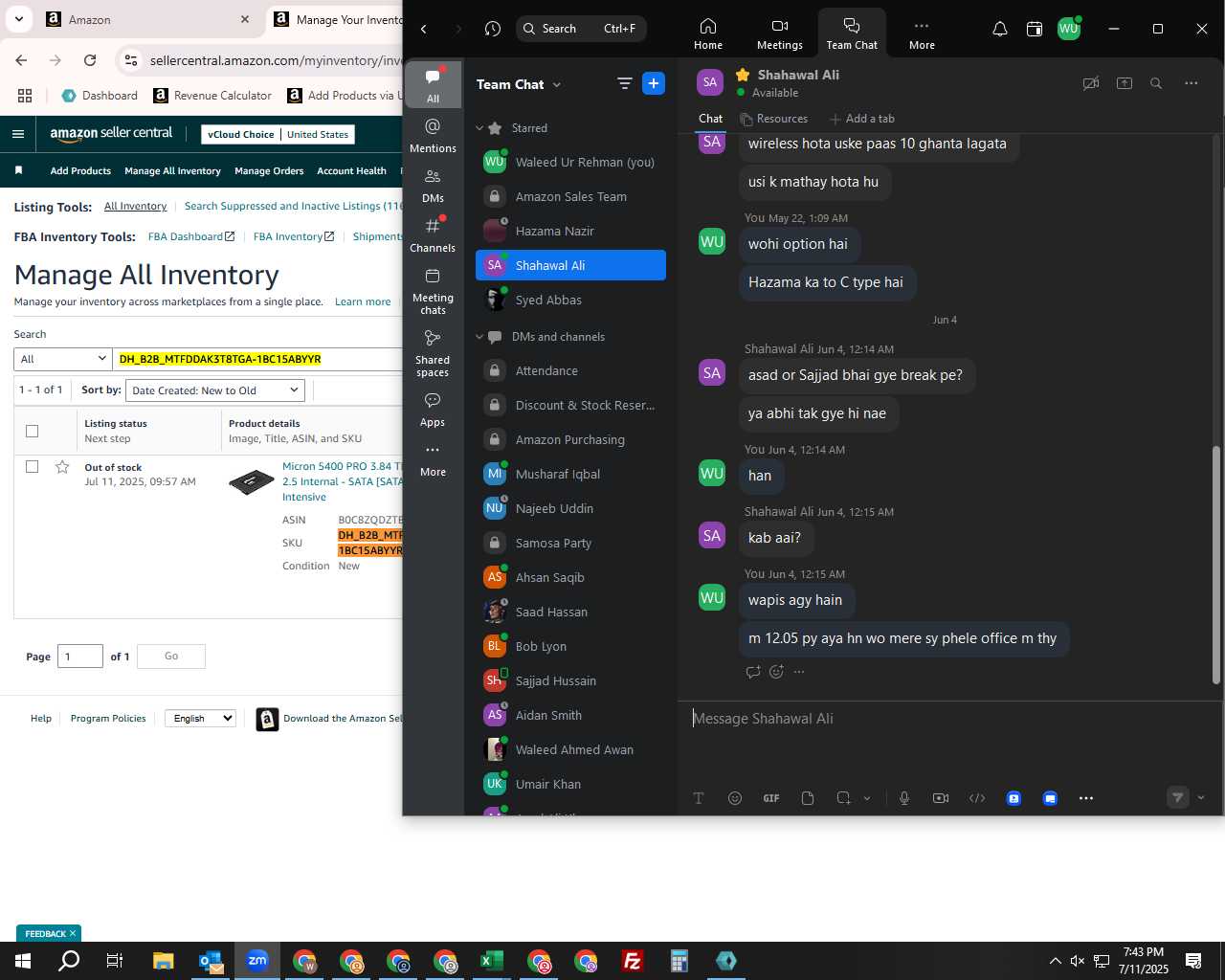Expand Team Chat title dropdown
This screenshot has width=1225, height=980.
click(x=557, y=85)
